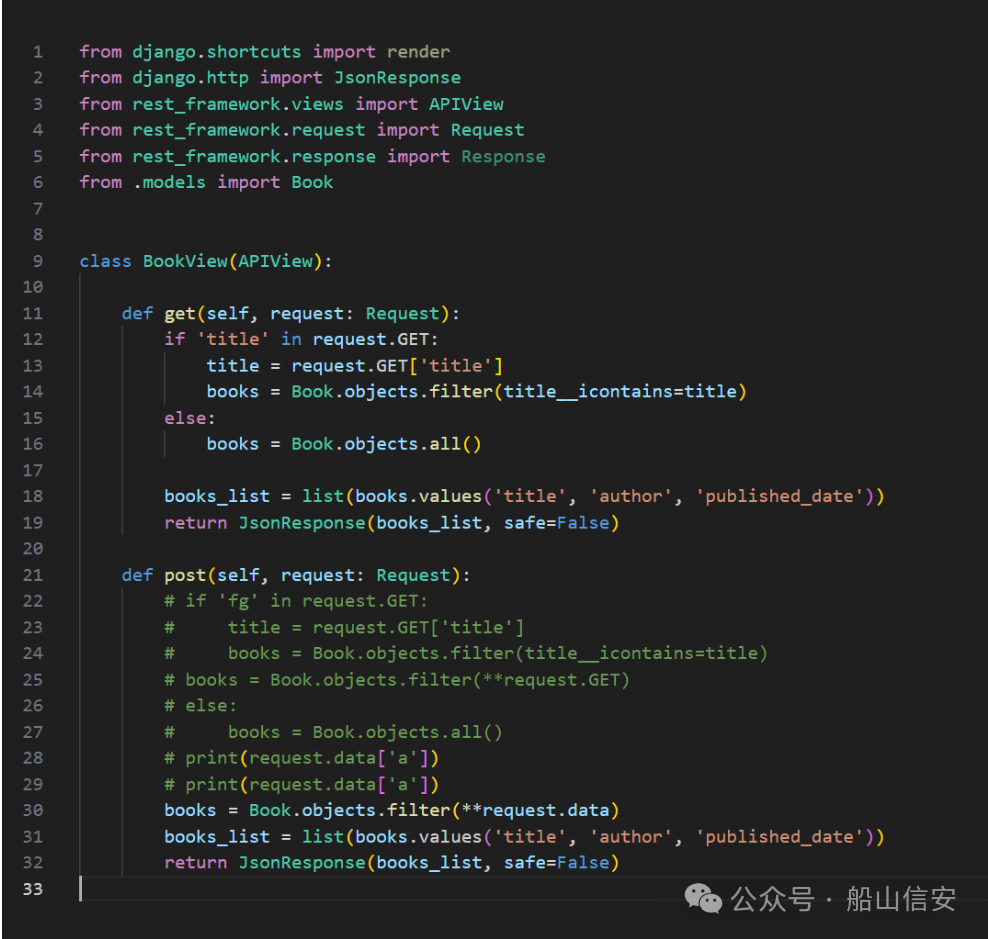The image size is (988, 939).
Task: Click the 'else:' keyword on line 15
Action: [x=190, y=418]
